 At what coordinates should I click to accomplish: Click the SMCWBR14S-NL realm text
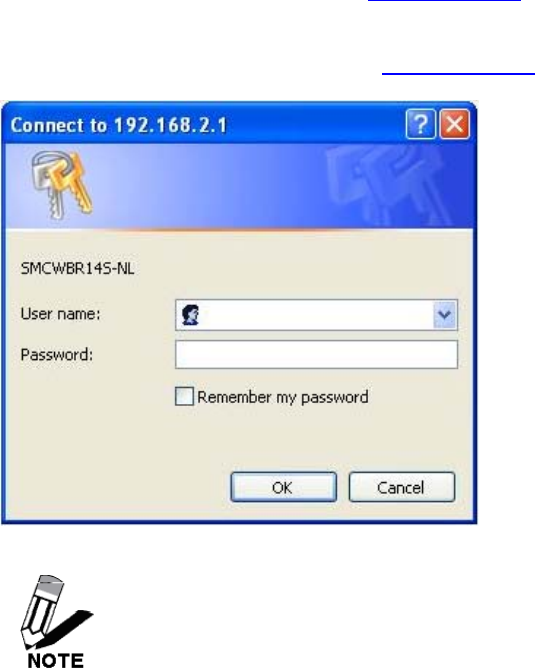pyautogui.click(x=77, y=269)
